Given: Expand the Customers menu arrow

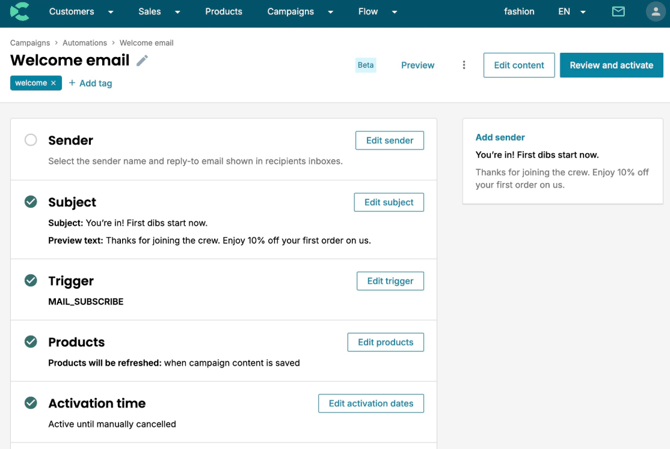Looking at the screenshot, I should pos(111,12).
